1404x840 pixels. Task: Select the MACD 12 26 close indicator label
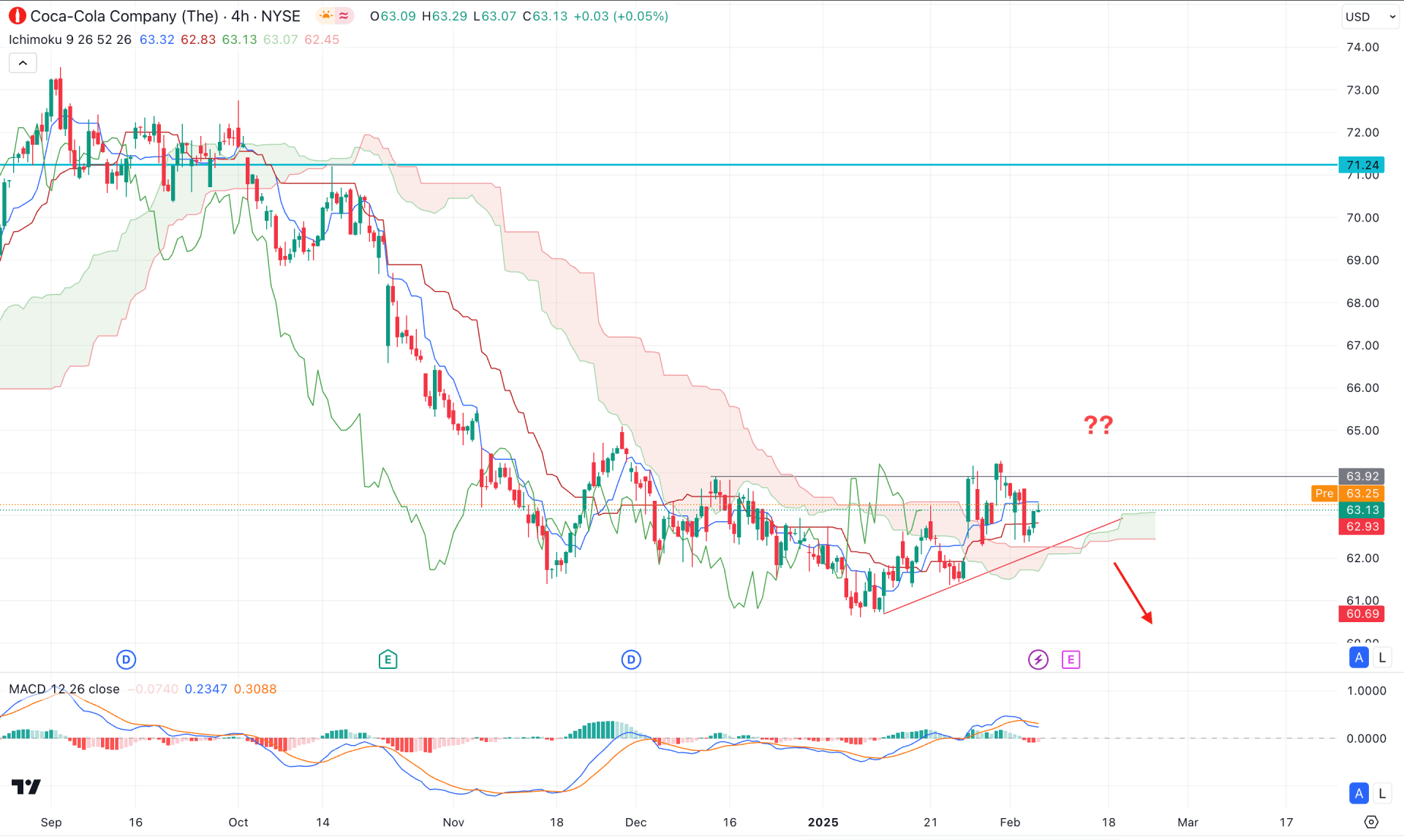pyautogui.click(x=64, y=689)
